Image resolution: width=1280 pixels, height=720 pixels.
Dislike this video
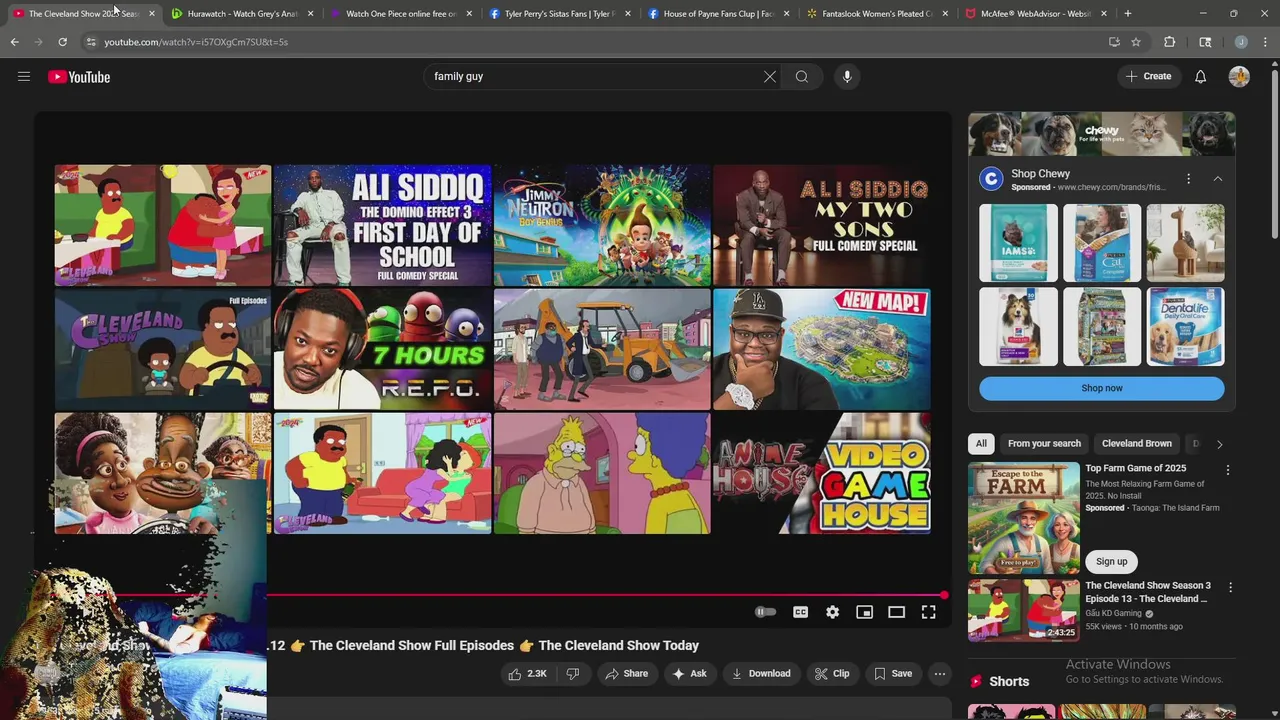click(x=573, y=674)
